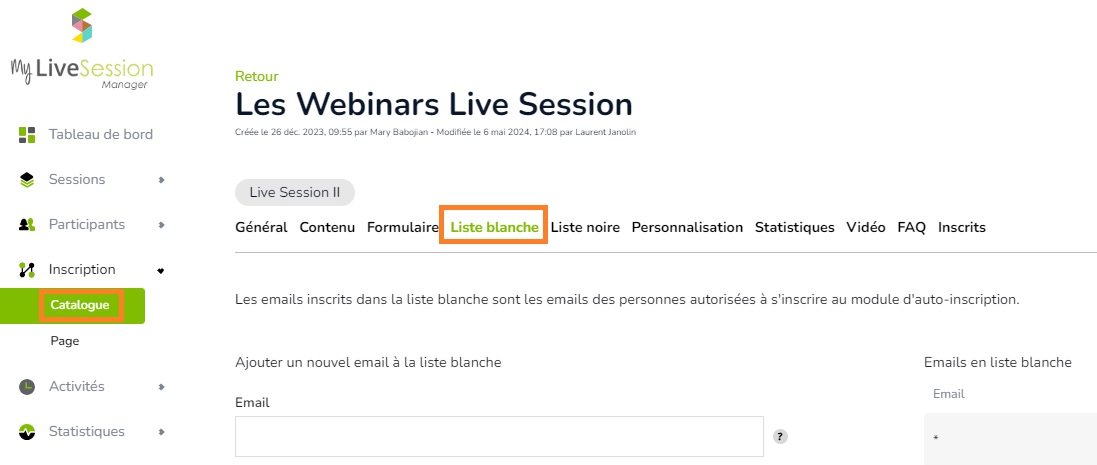Show the help tooltip next to Email field

point(780,437)
